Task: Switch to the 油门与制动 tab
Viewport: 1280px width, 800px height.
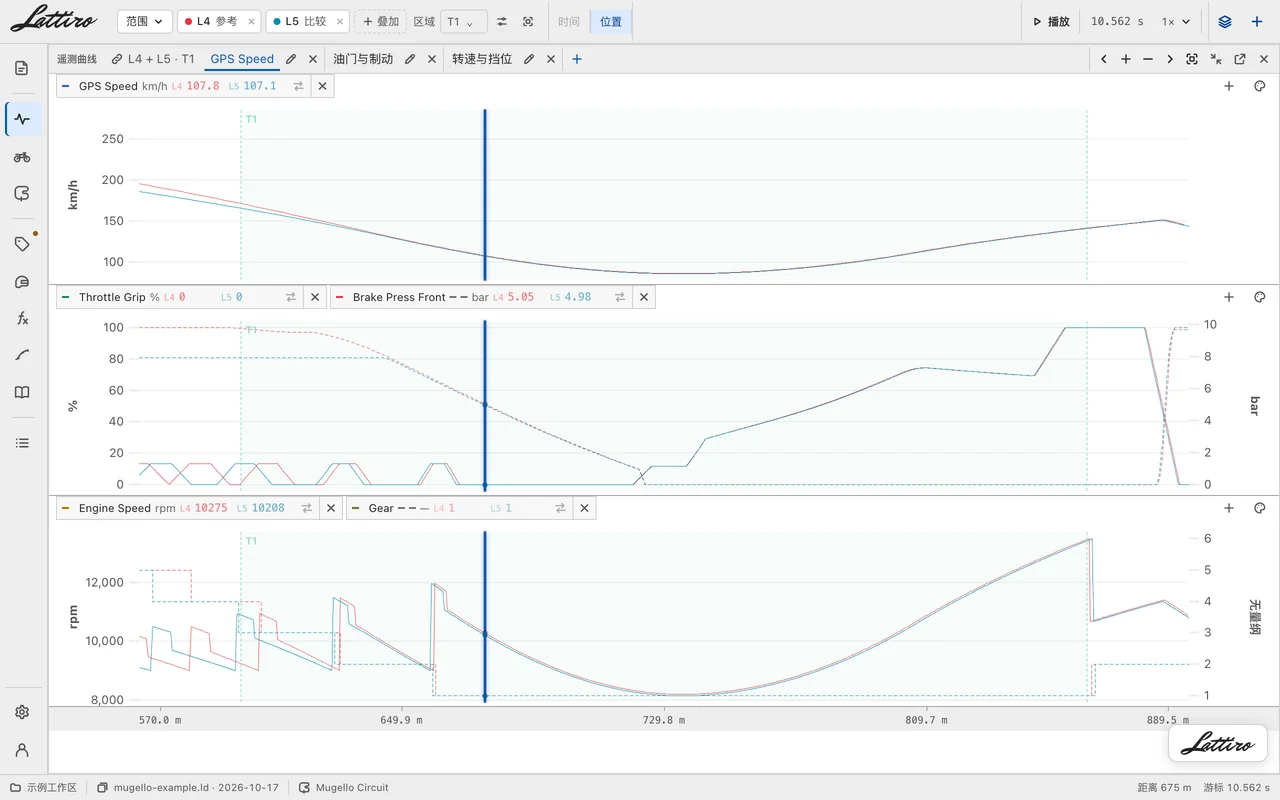Action: point(363,59)
